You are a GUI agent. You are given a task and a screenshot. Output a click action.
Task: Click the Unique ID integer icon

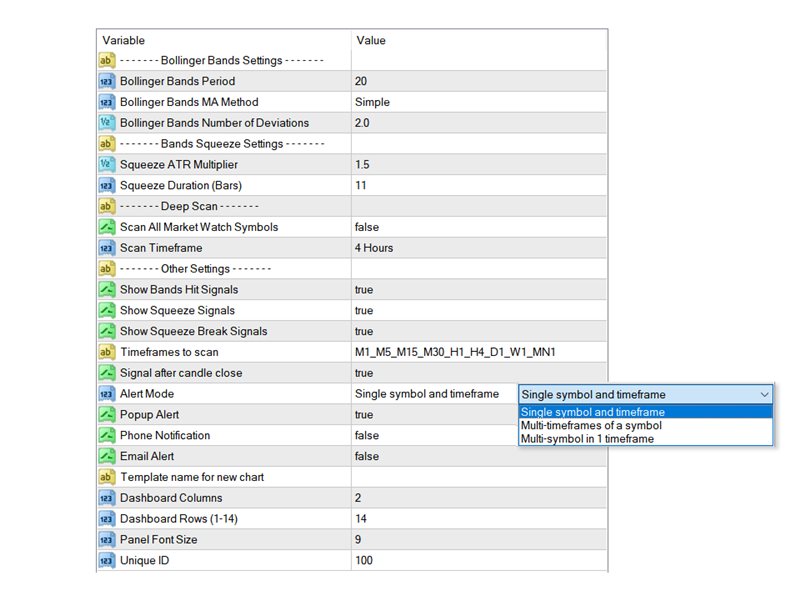[106, 560]
